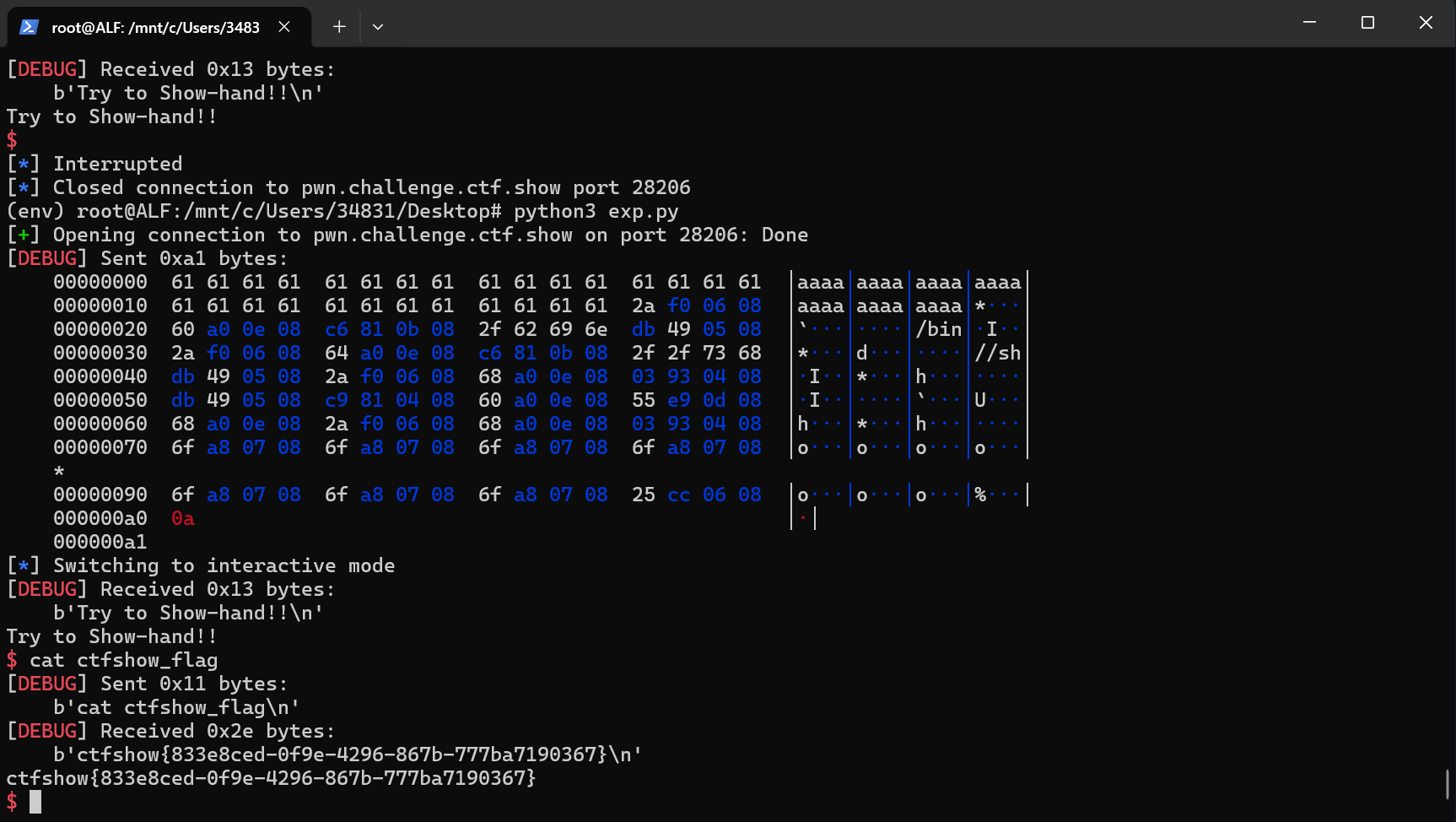Click the terminal cursor at the last prompt
Viewport: 1456px width, 822px height.
[35, 802]
